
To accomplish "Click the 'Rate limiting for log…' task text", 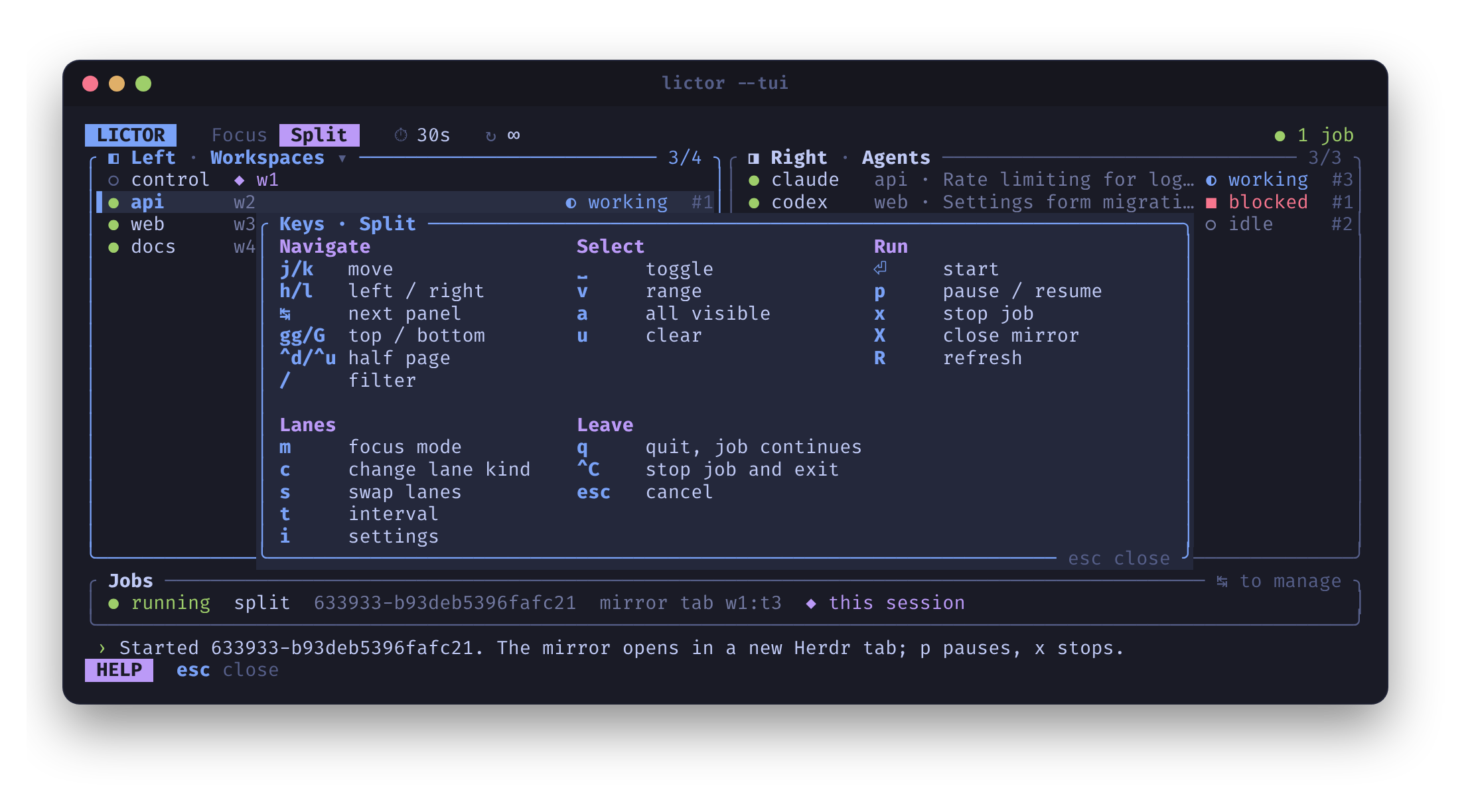I will [1068, 180].
